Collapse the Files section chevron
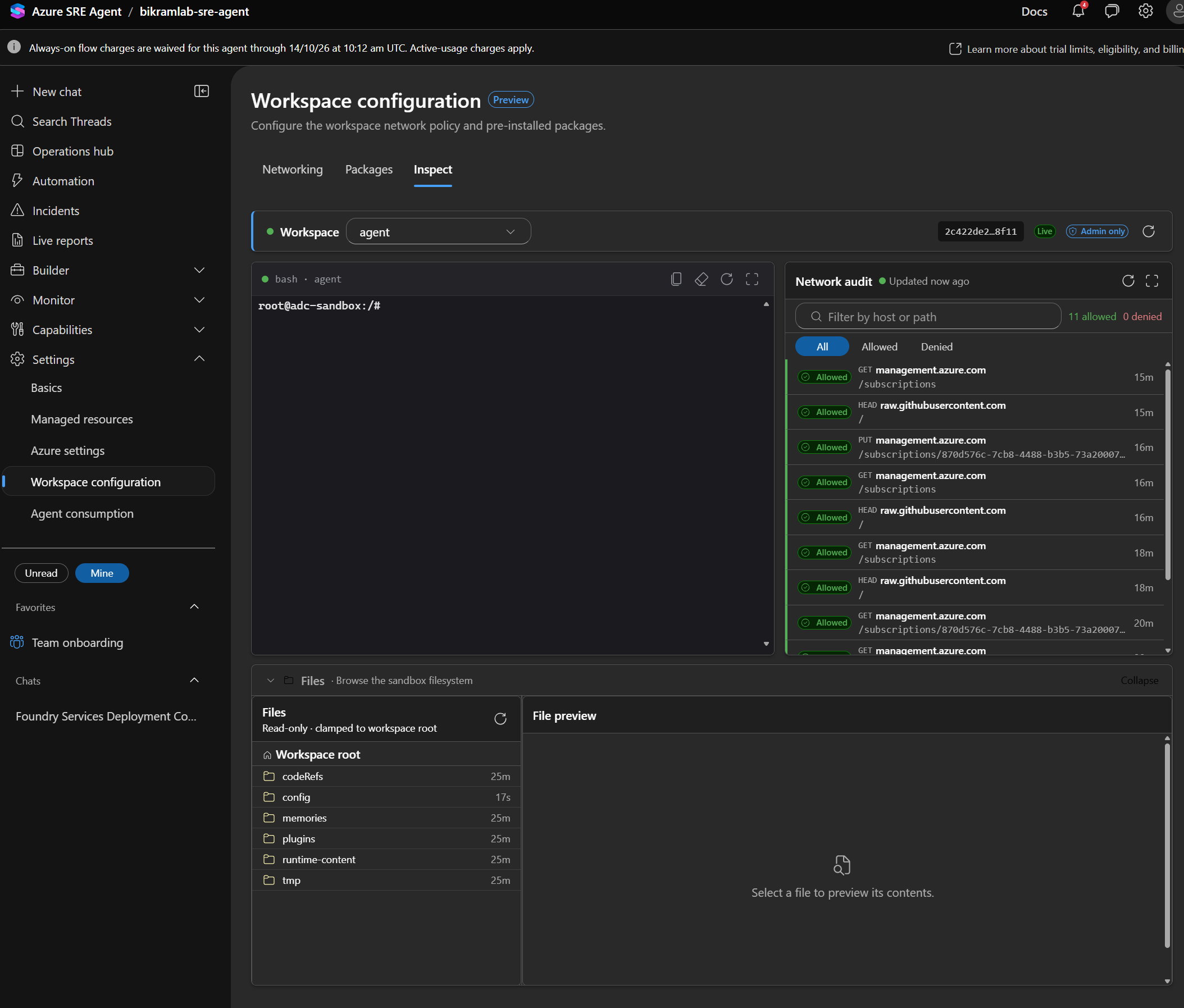1184x1008 pixels. point(271,681)
